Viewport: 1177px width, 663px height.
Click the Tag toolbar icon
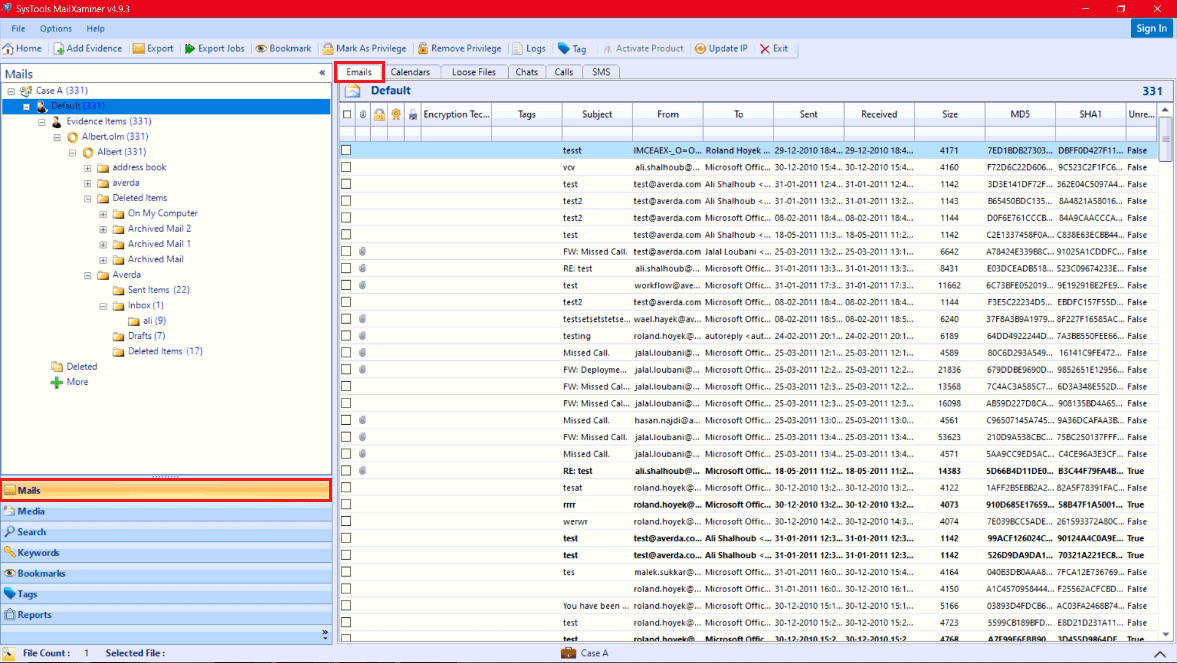(564, 49)
